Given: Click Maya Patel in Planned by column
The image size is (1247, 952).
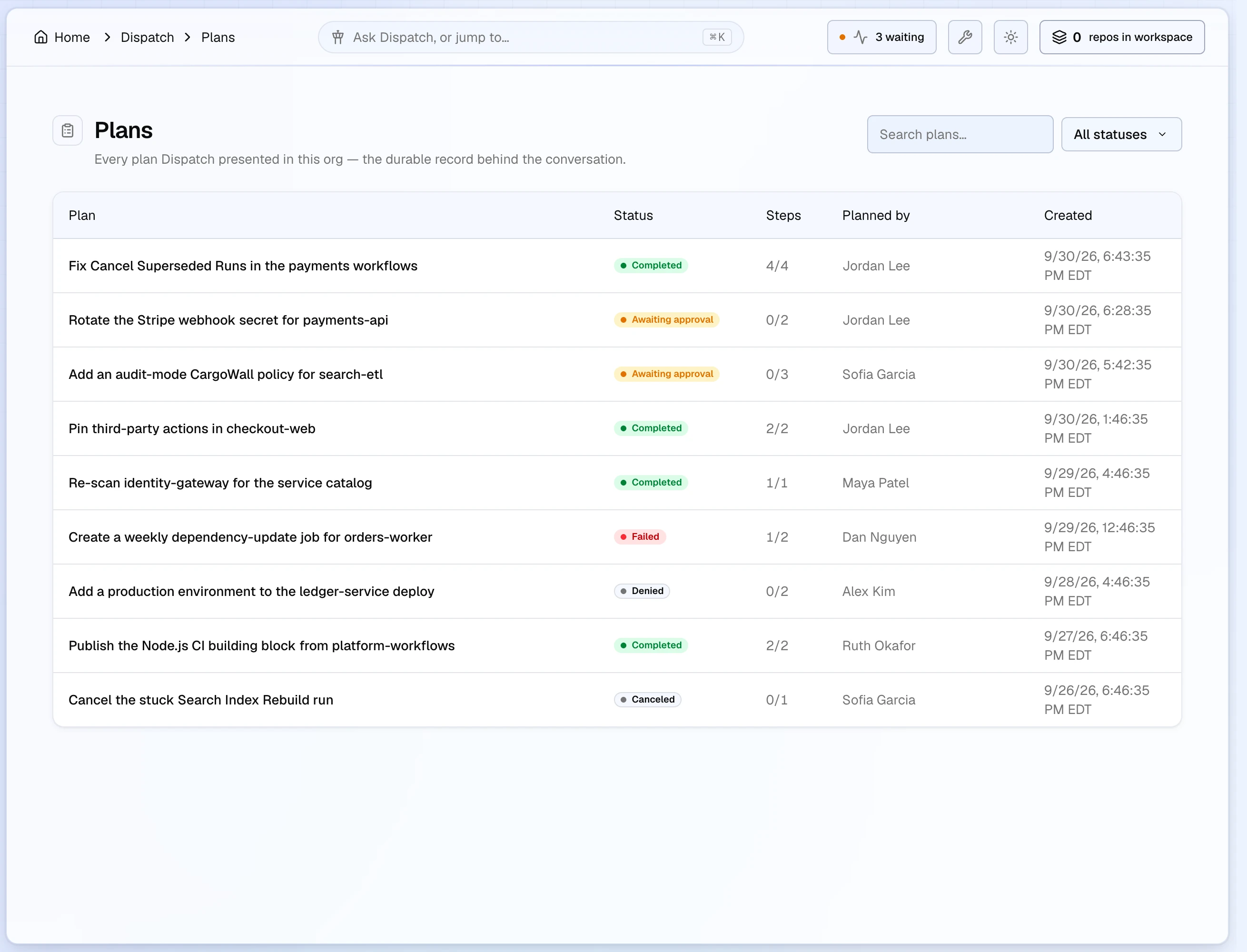Looking at the screenshot, I should click(875, 483).
